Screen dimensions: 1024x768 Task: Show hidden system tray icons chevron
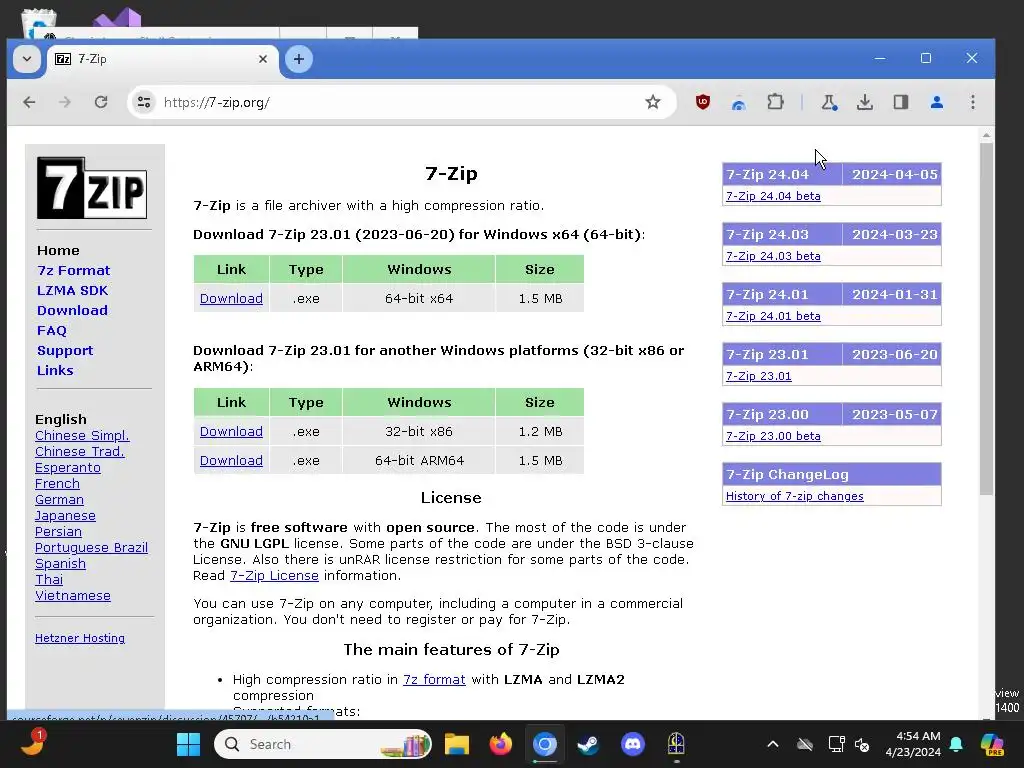773,744
